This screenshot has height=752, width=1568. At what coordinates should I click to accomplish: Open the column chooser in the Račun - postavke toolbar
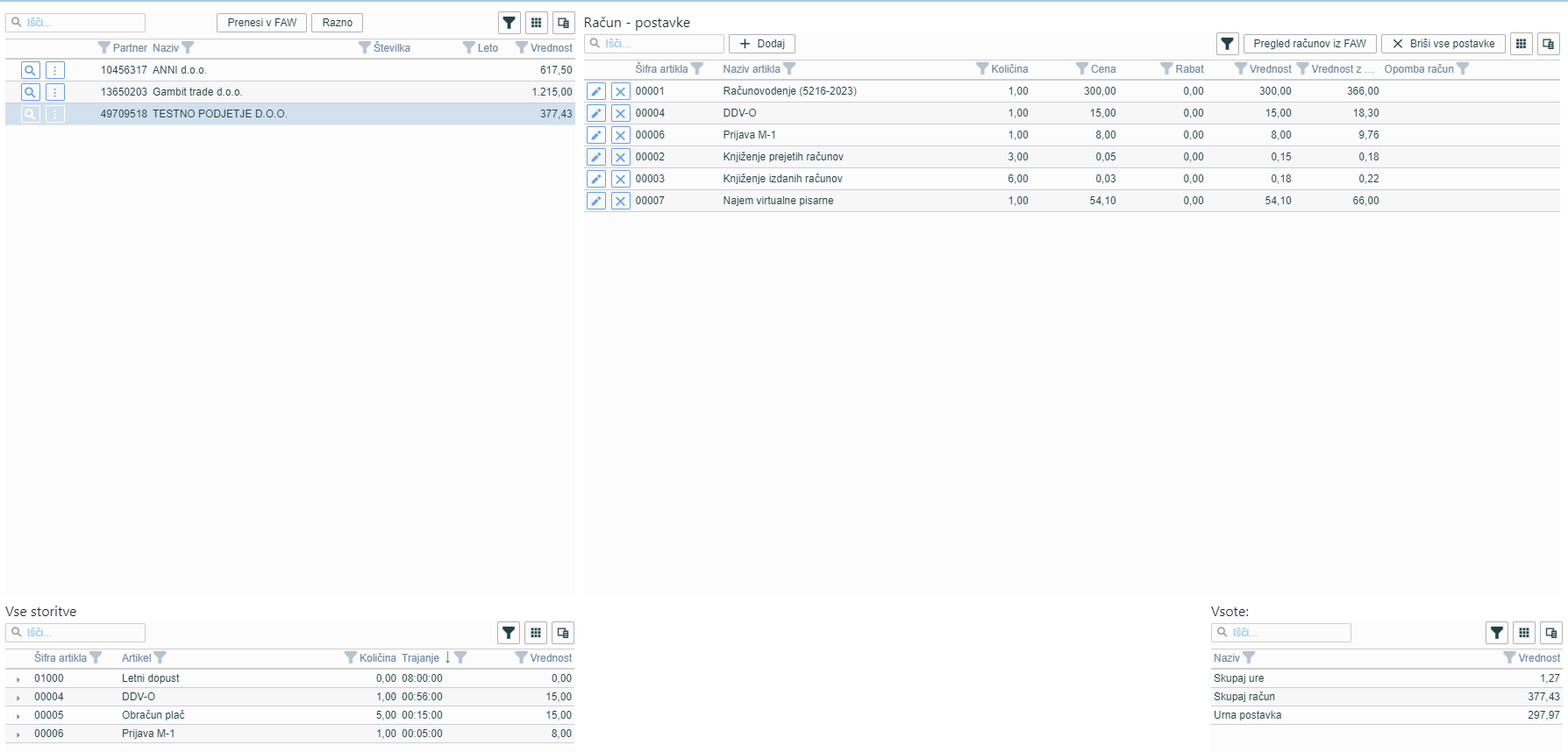click(1522, 44)
